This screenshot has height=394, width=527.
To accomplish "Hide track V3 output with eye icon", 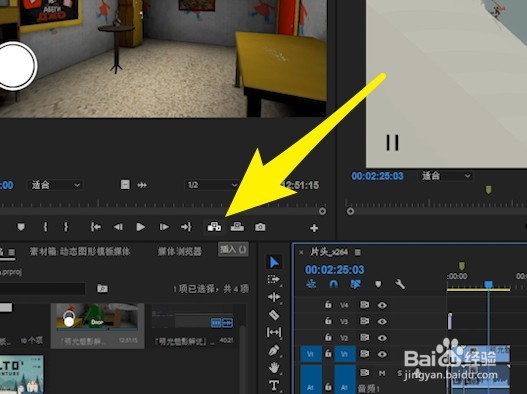I will (x=382, y=321).
